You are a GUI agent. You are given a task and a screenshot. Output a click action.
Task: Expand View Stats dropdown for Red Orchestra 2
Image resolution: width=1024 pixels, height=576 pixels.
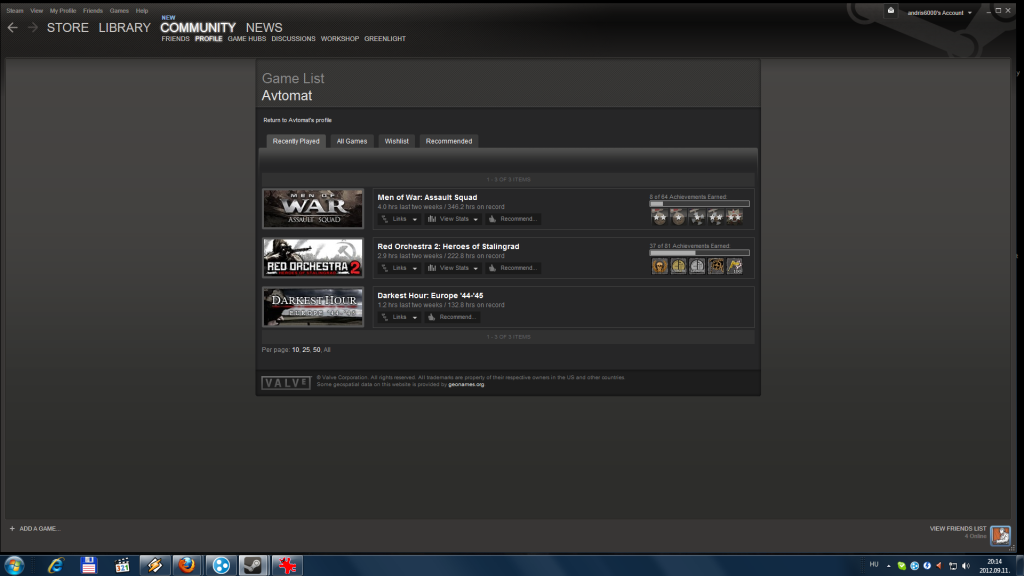(x=453, y=268)
